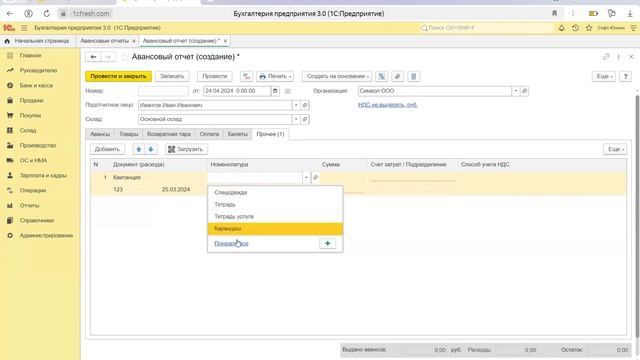Show postings Дт/Кт icon
This screenshot has width=640, height=360.
(x=246, y=76)
